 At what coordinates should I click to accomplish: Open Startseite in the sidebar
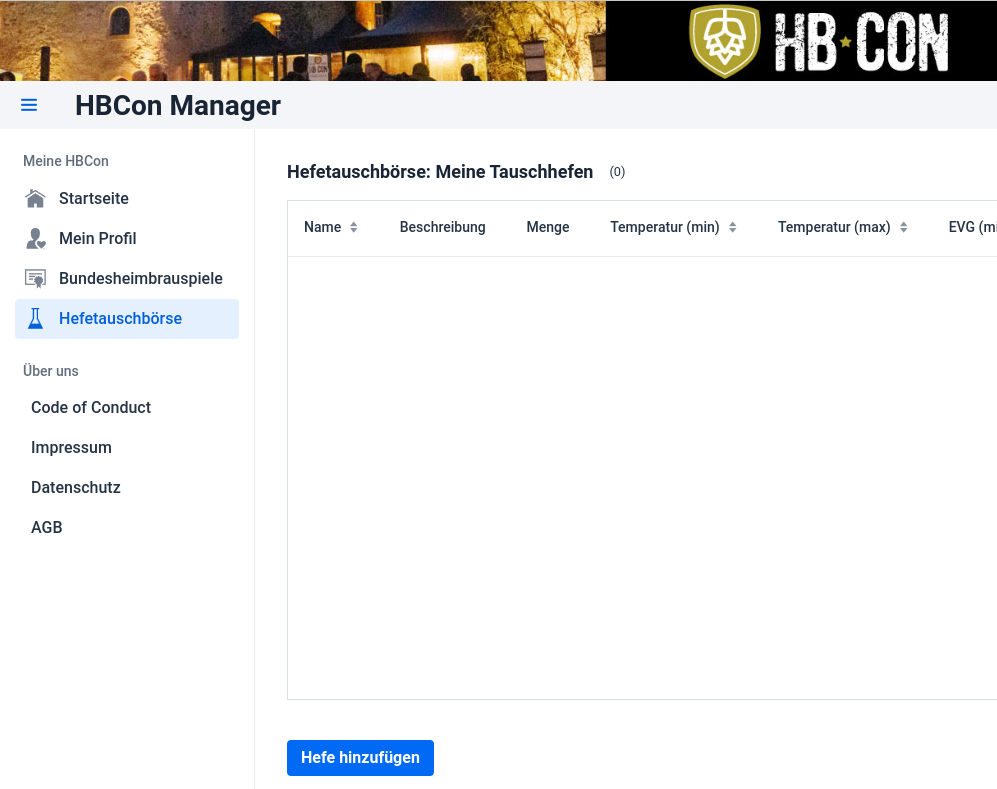click(94, 198)
